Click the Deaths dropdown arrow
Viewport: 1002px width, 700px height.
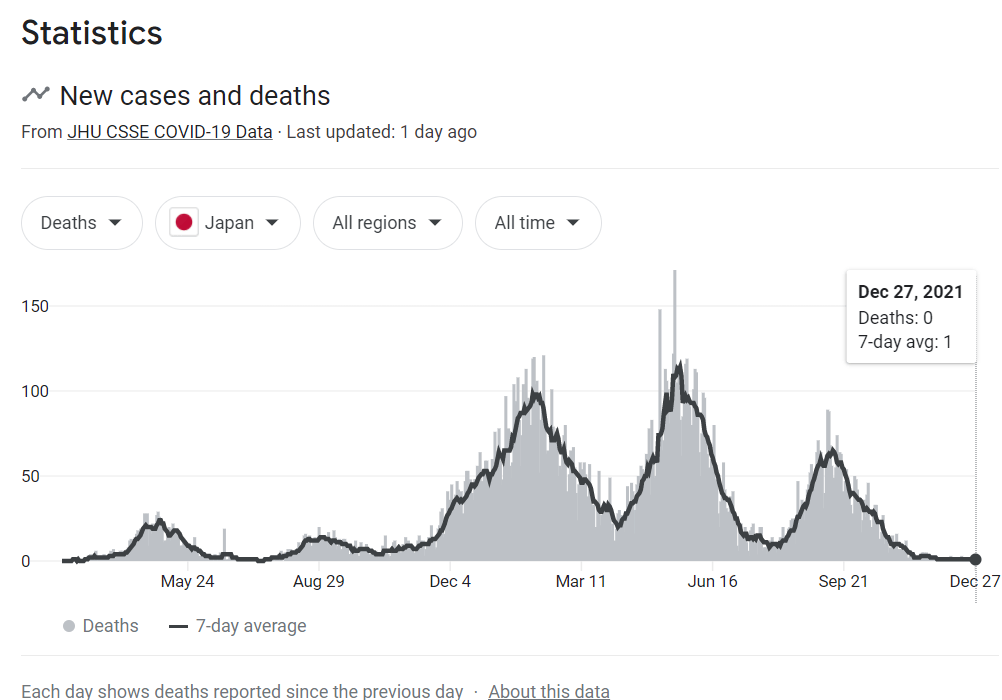tap(115, 222)
